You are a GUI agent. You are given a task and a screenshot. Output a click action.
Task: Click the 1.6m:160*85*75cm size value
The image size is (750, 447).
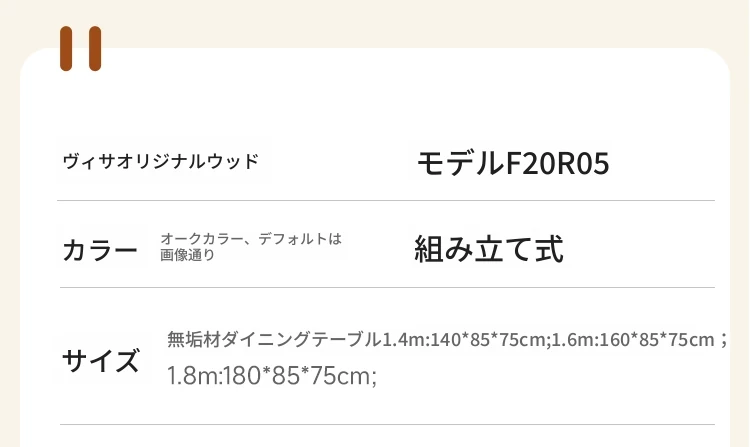[634, 339]
